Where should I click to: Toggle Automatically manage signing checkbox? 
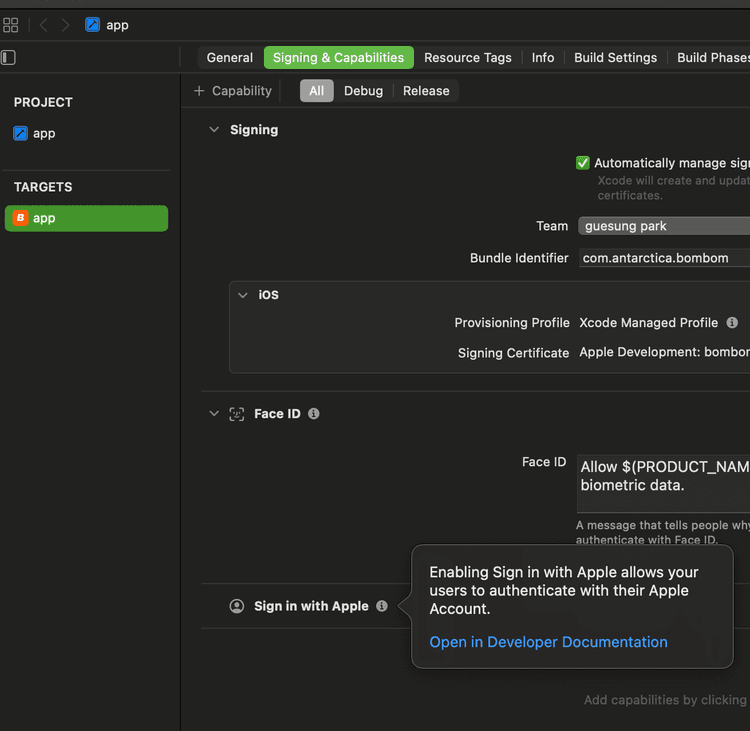pyautogui.click(x=583, y=163)
